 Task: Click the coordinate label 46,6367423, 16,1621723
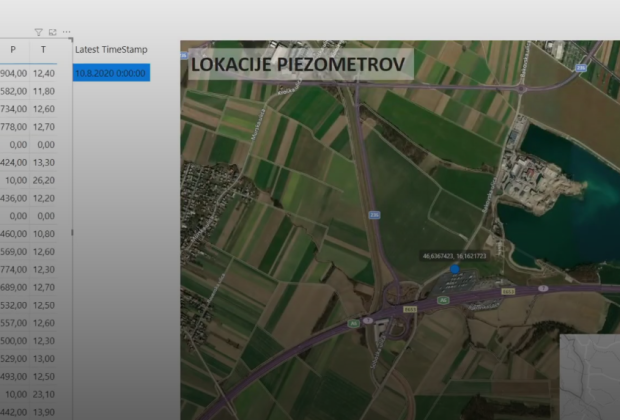(x=454, y=256)
